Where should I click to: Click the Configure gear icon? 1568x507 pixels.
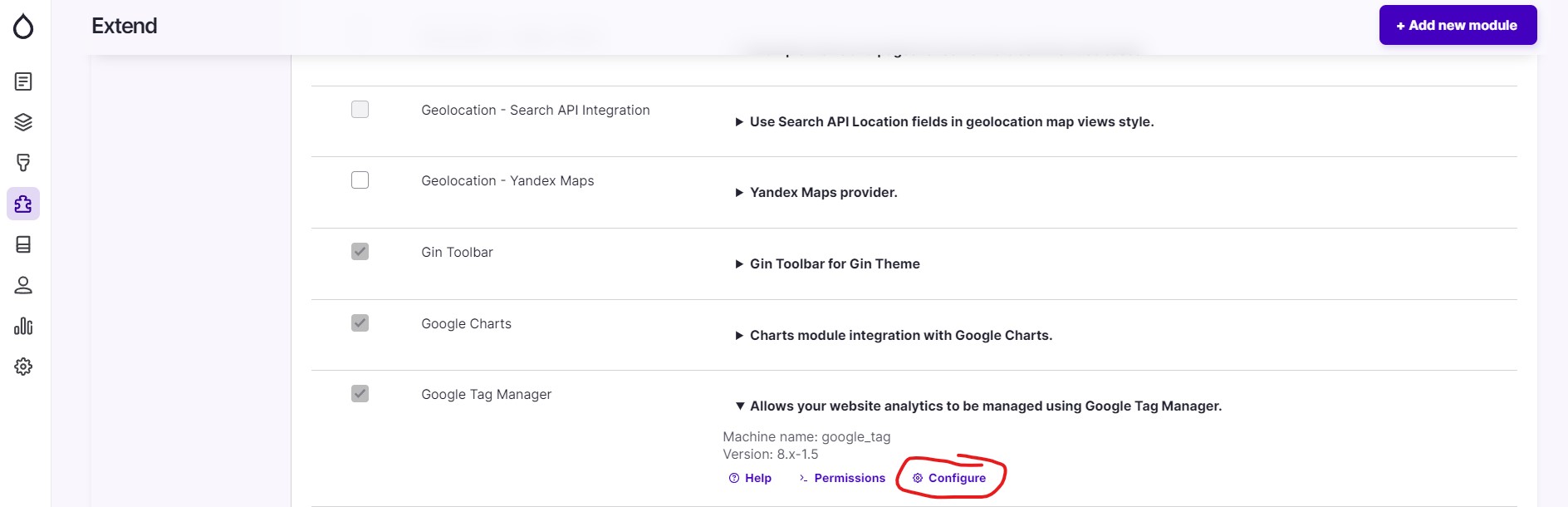coord(918,478)
